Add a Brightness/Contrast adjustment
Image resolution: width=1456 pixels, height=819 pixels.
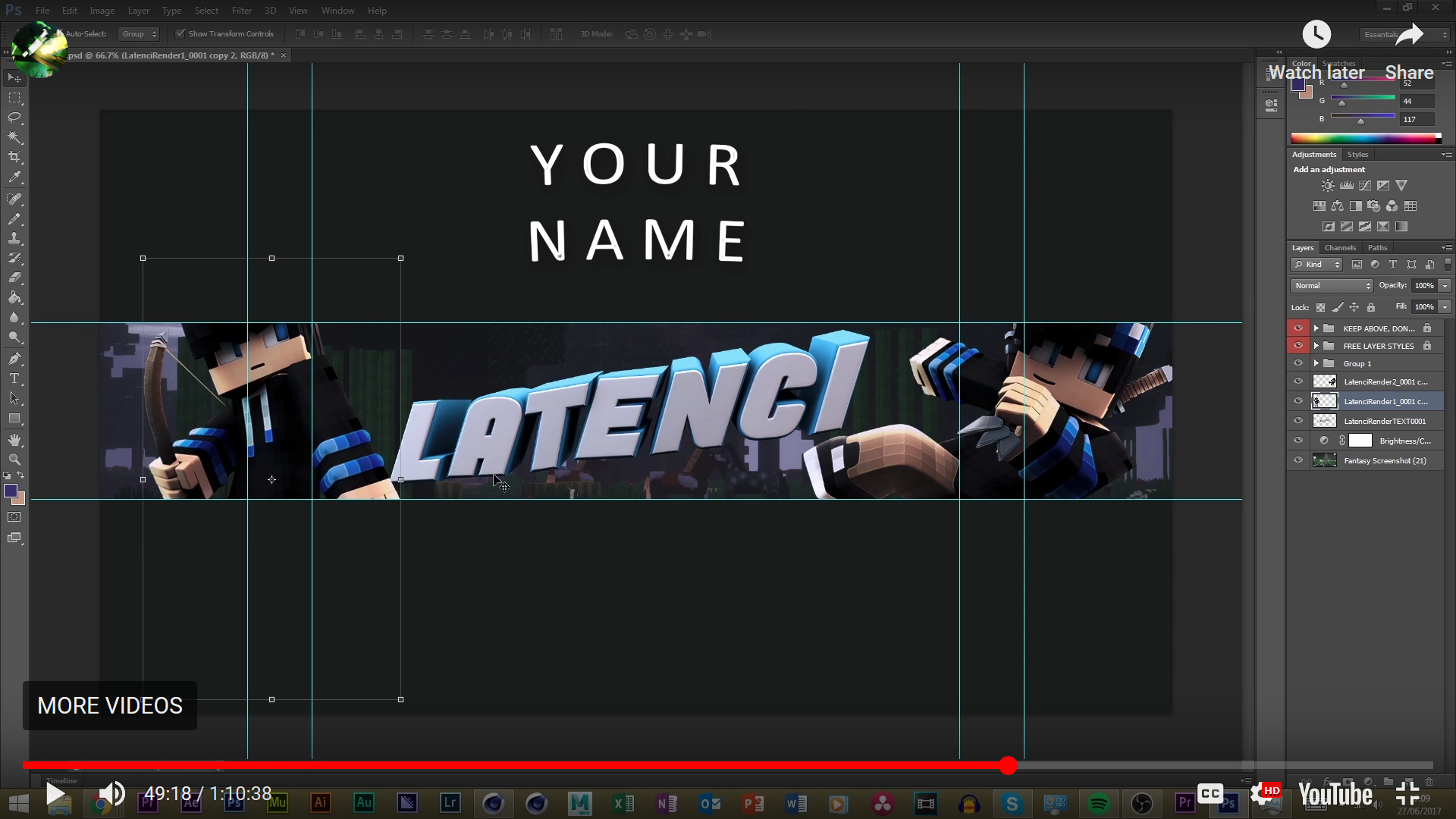[x=1328, y=186]
